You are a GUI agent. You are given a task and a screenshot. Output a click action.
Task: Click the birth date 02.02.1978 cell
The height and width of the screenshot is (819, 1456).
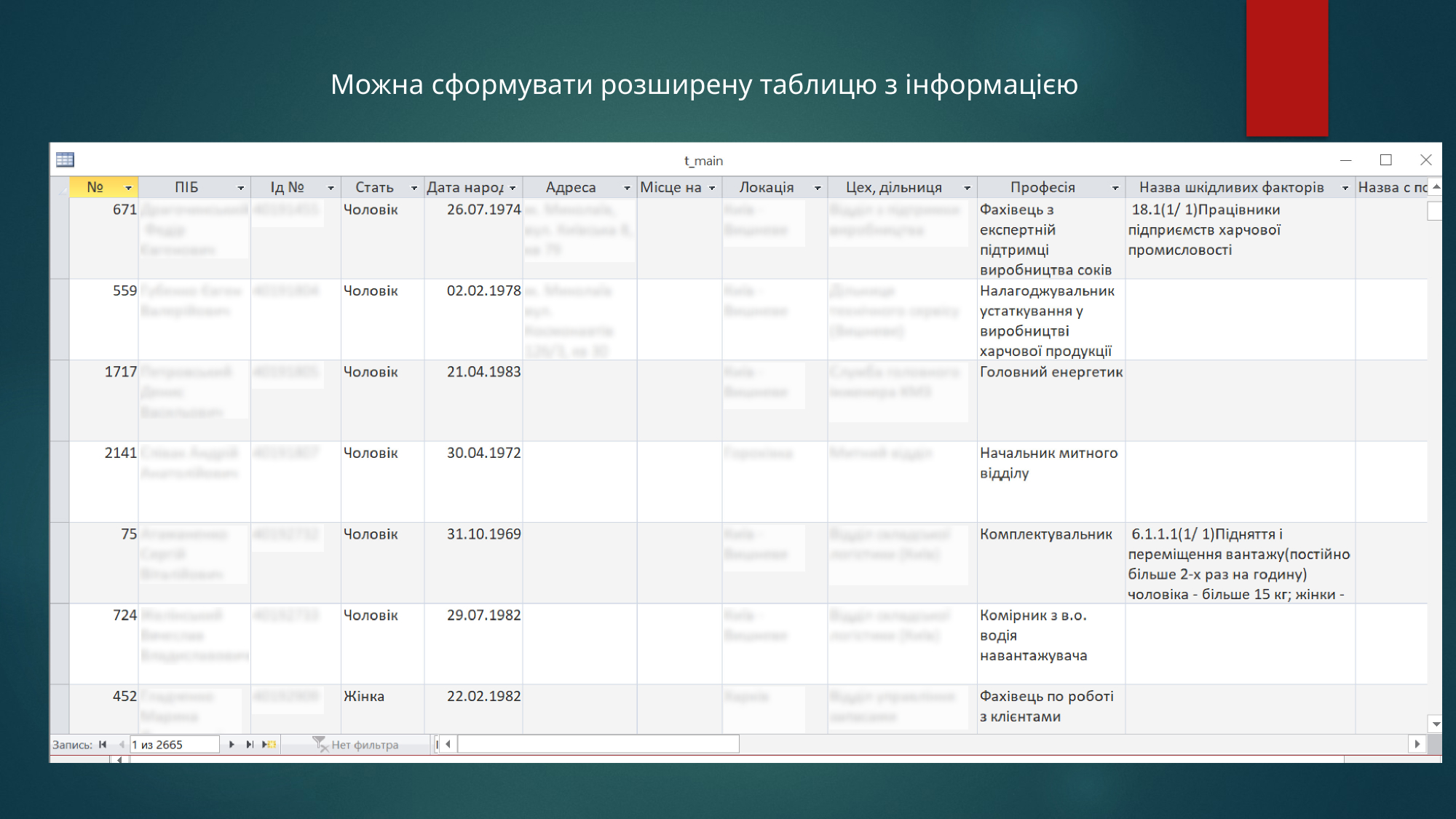tap(474, 320)
